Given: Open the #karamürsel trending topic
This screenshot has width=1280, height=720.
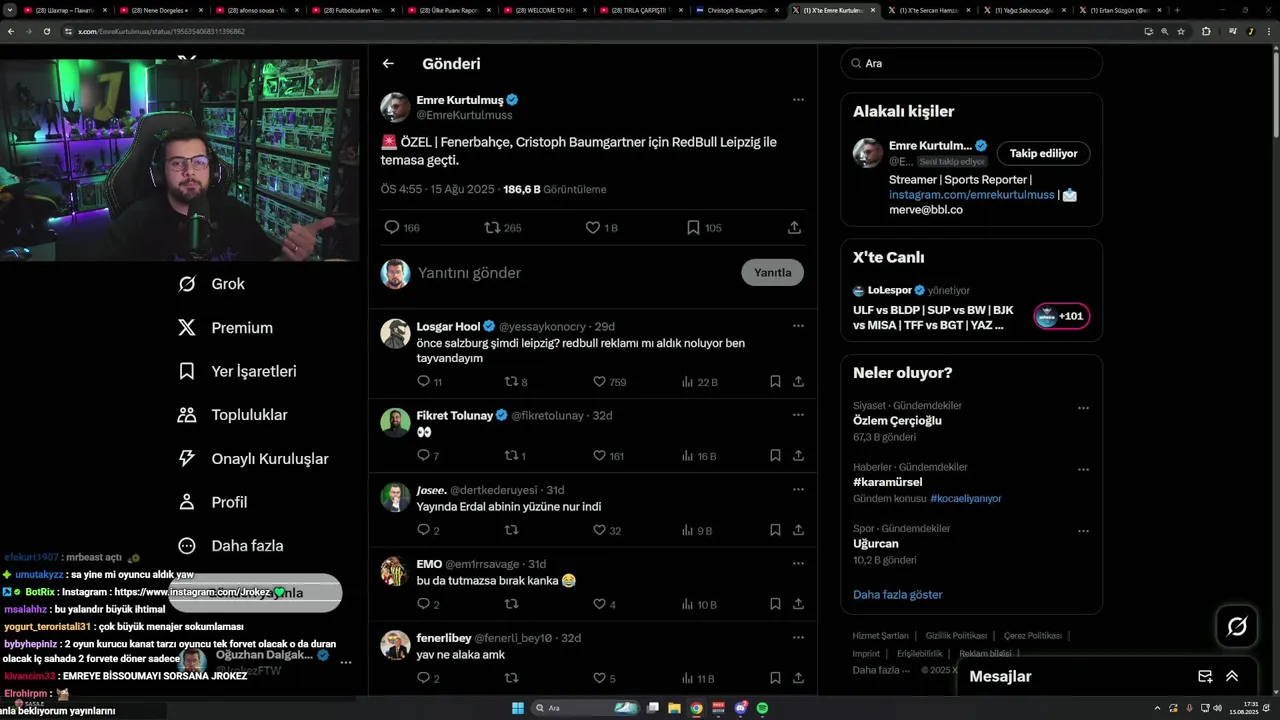Looking at the screenshot, I should (888, 482).
